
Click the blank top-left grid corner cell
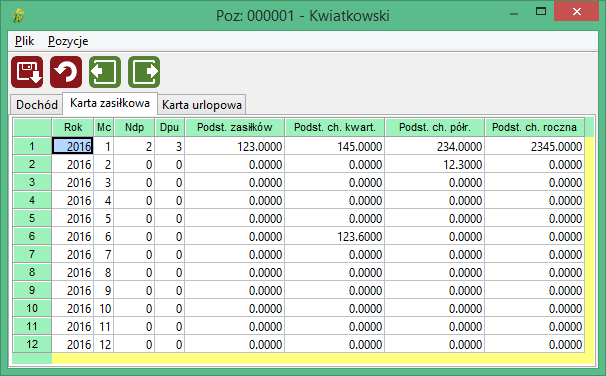32,127
